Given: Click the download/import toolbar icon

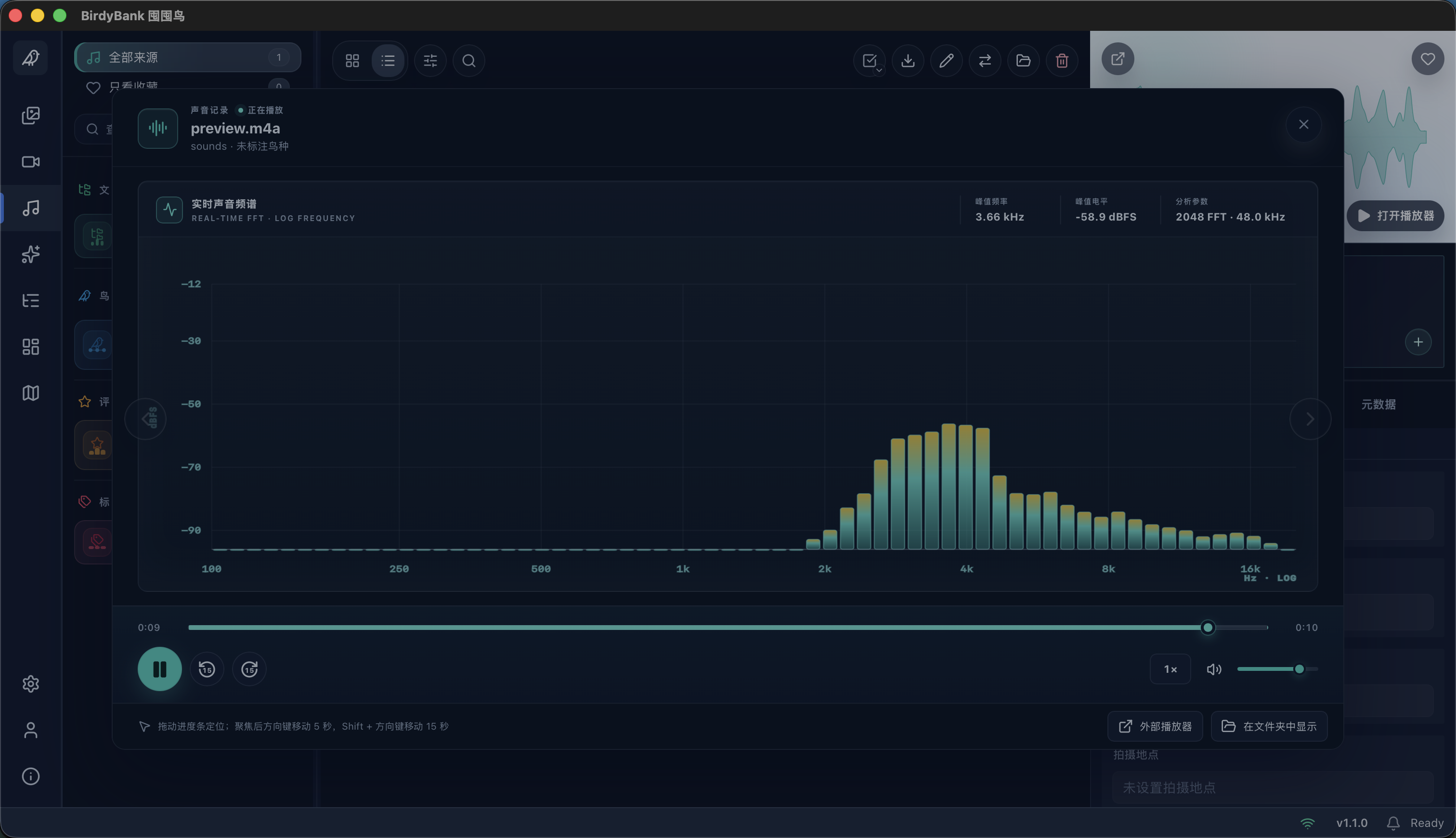Looking at the screenshot, I should pos(908,60).
